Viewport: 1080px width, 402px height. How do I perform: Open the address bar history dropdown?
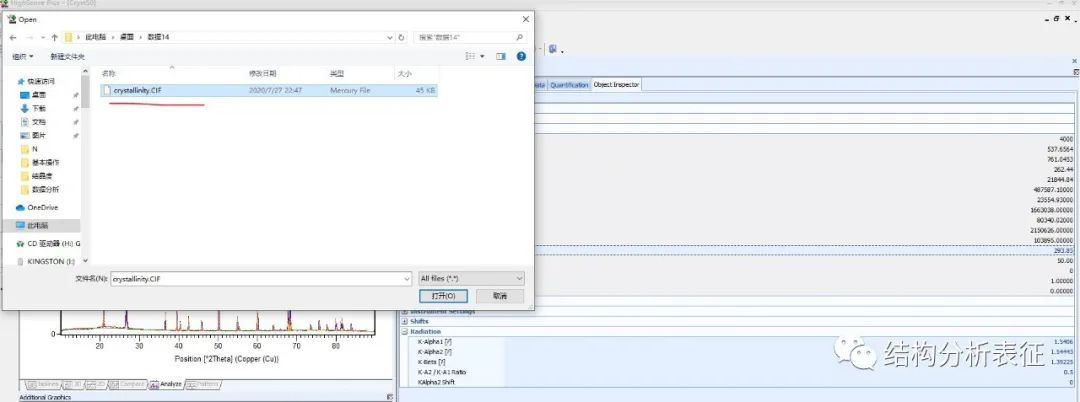[391, 37]
